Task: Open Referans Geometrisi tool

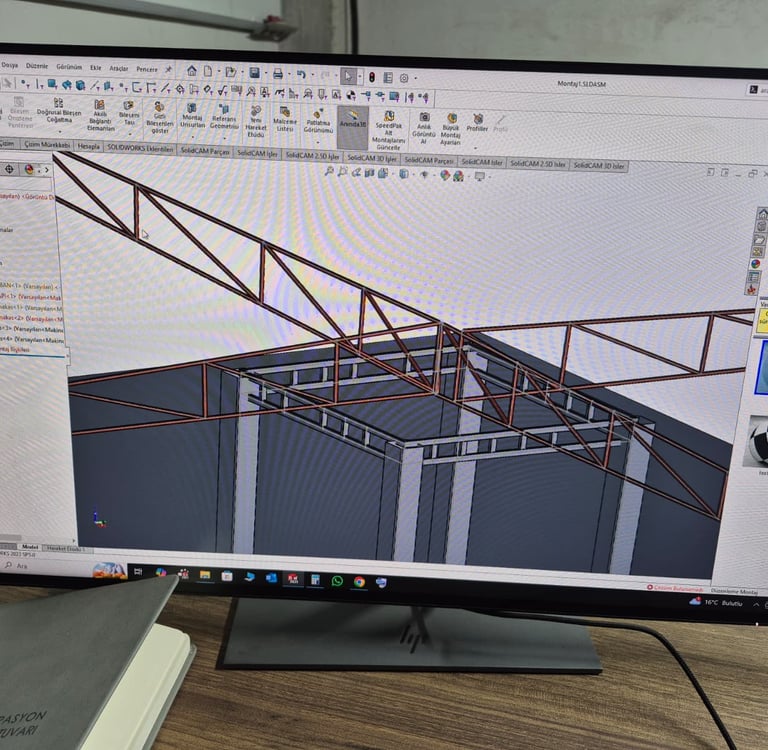Action: pyautogui.click(x=223, y=117)
